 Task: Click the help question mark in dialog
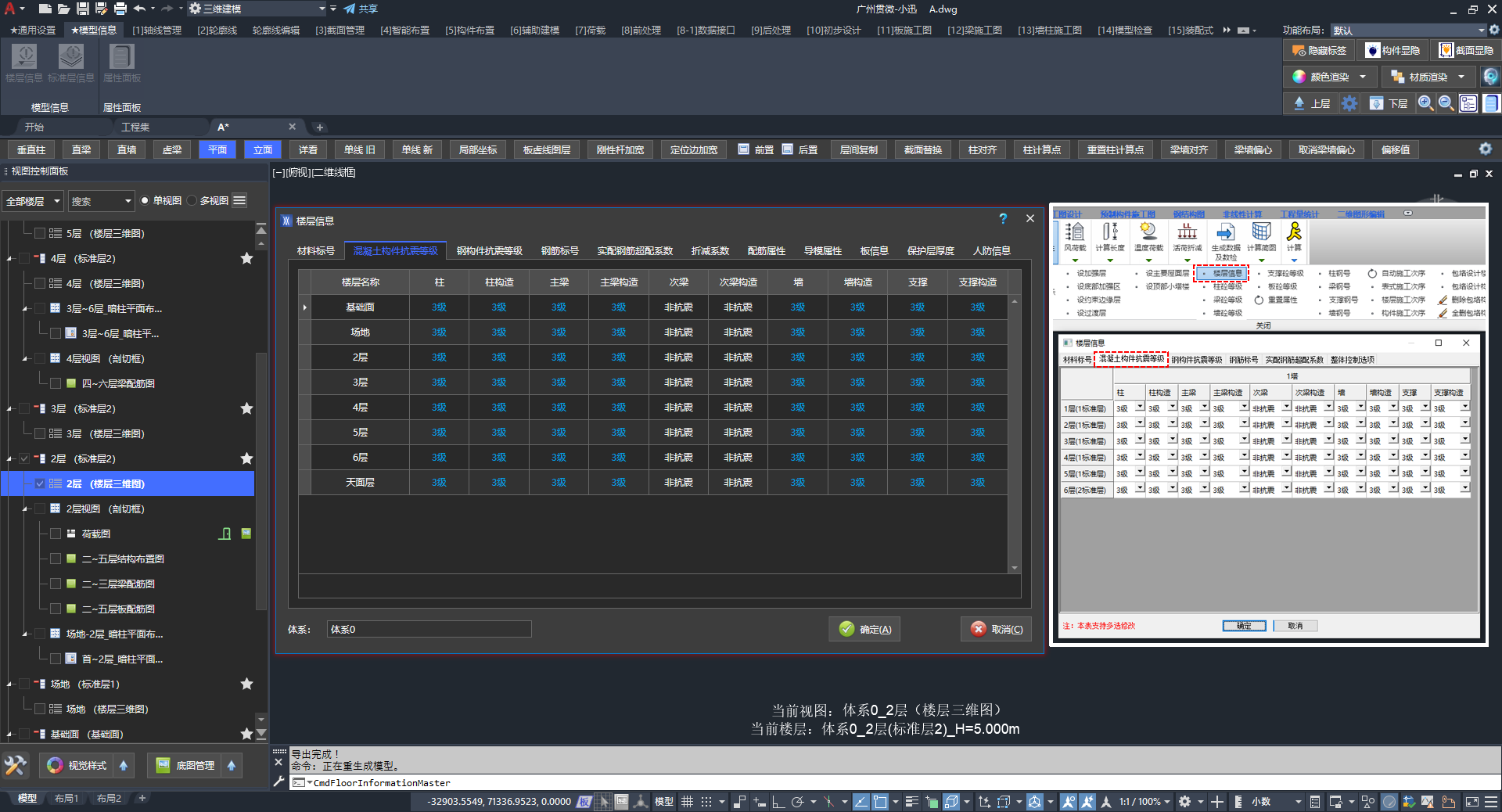[1003, 219]
